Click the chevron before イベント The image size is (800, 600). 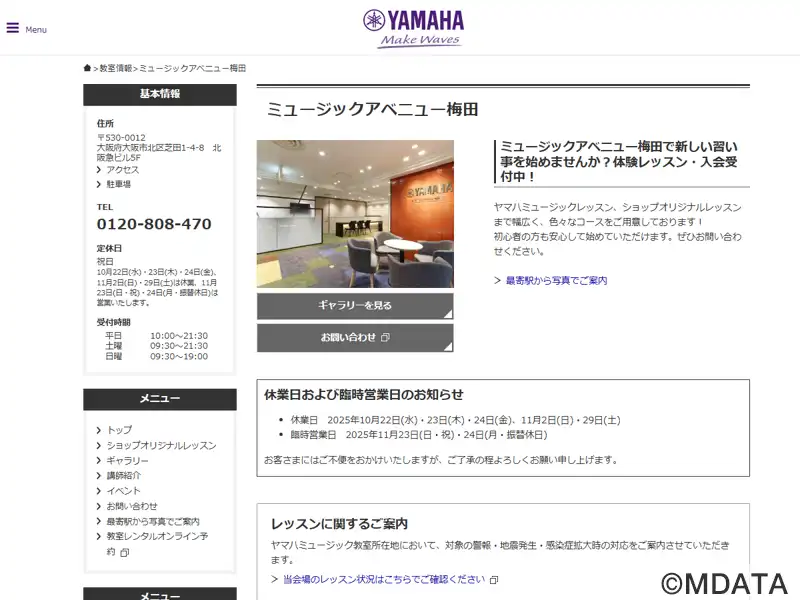click(99, 491)
